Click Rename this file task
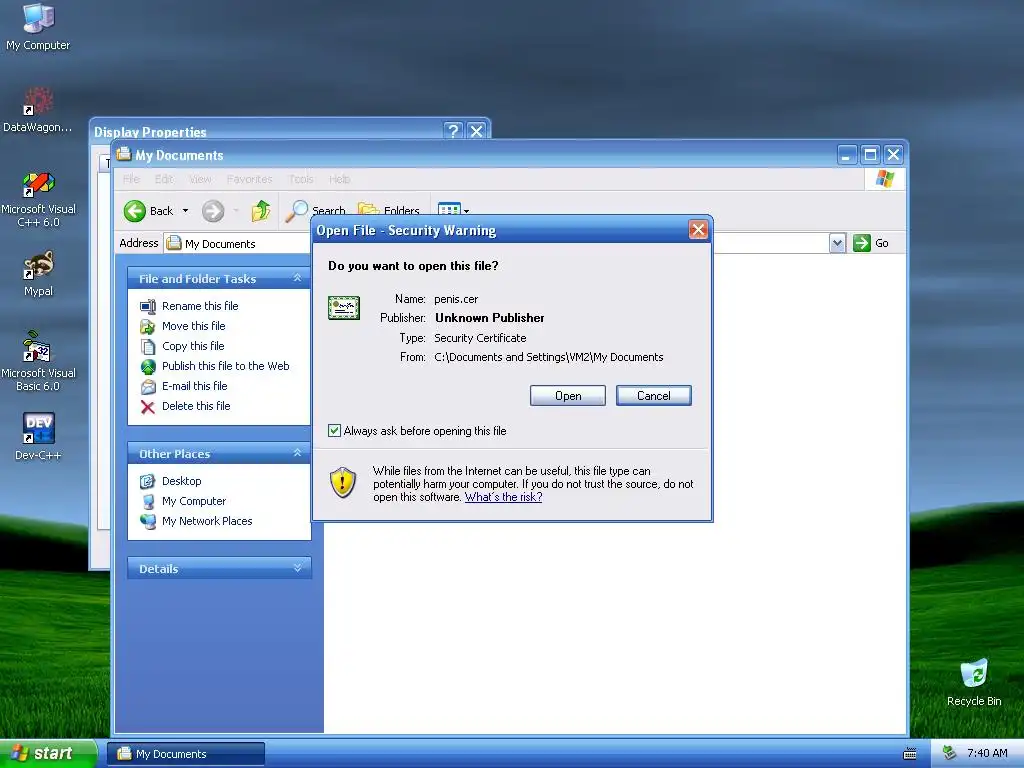Viewport: 1024px width, 768px height. pos(200,306)
